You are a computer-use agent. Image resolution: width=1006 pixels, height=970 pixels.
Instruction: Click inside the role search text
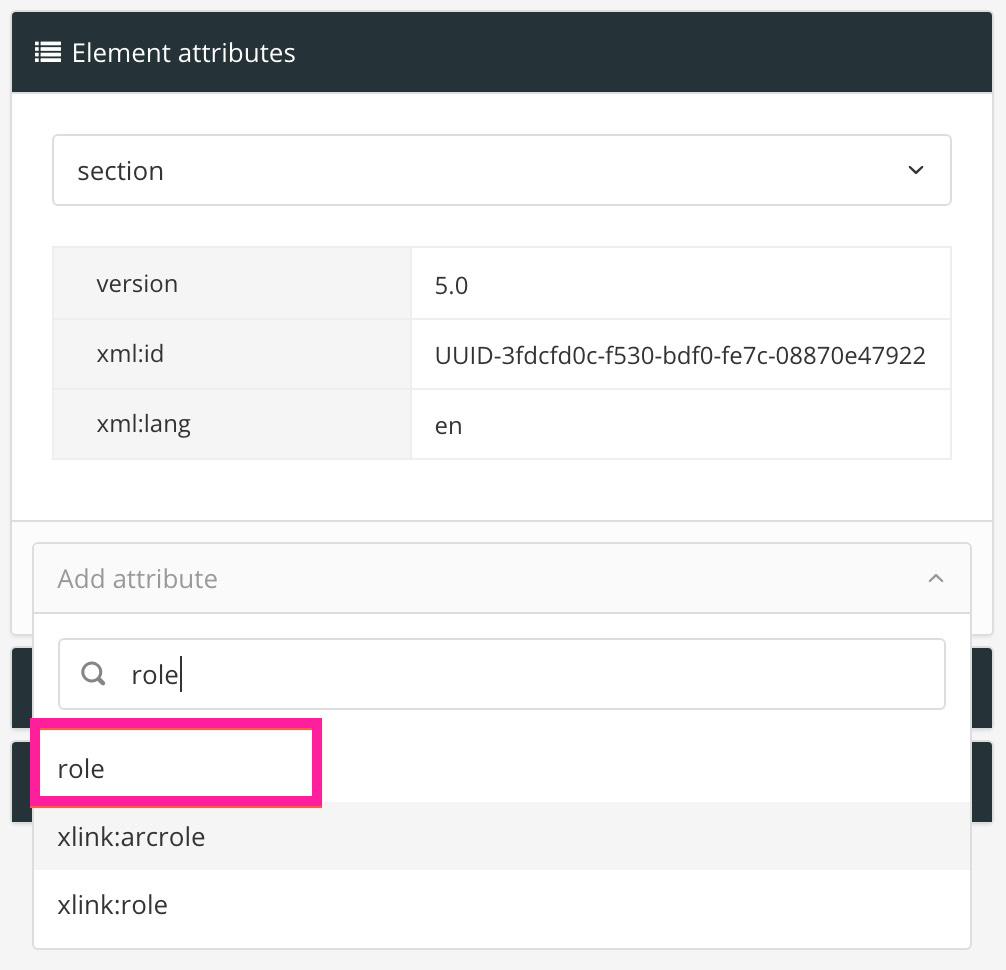(x=155, y=674)
